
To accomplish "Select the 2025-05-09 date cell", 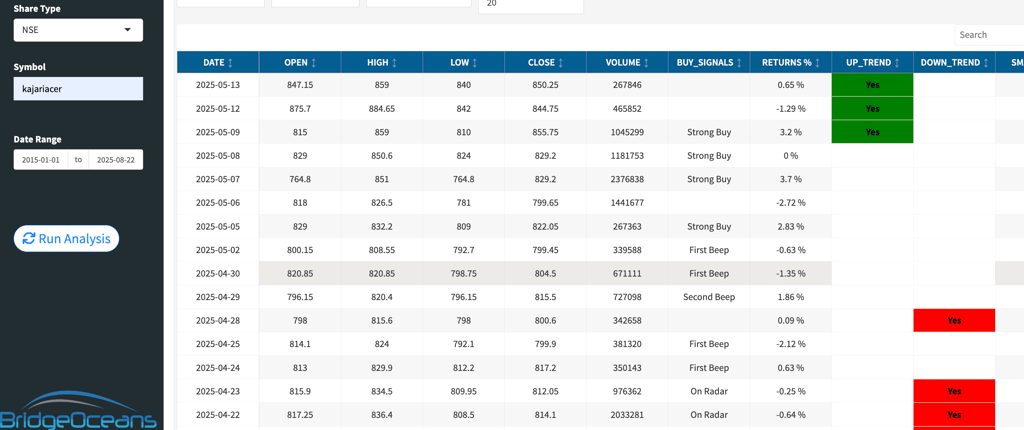I will point(218,132).
